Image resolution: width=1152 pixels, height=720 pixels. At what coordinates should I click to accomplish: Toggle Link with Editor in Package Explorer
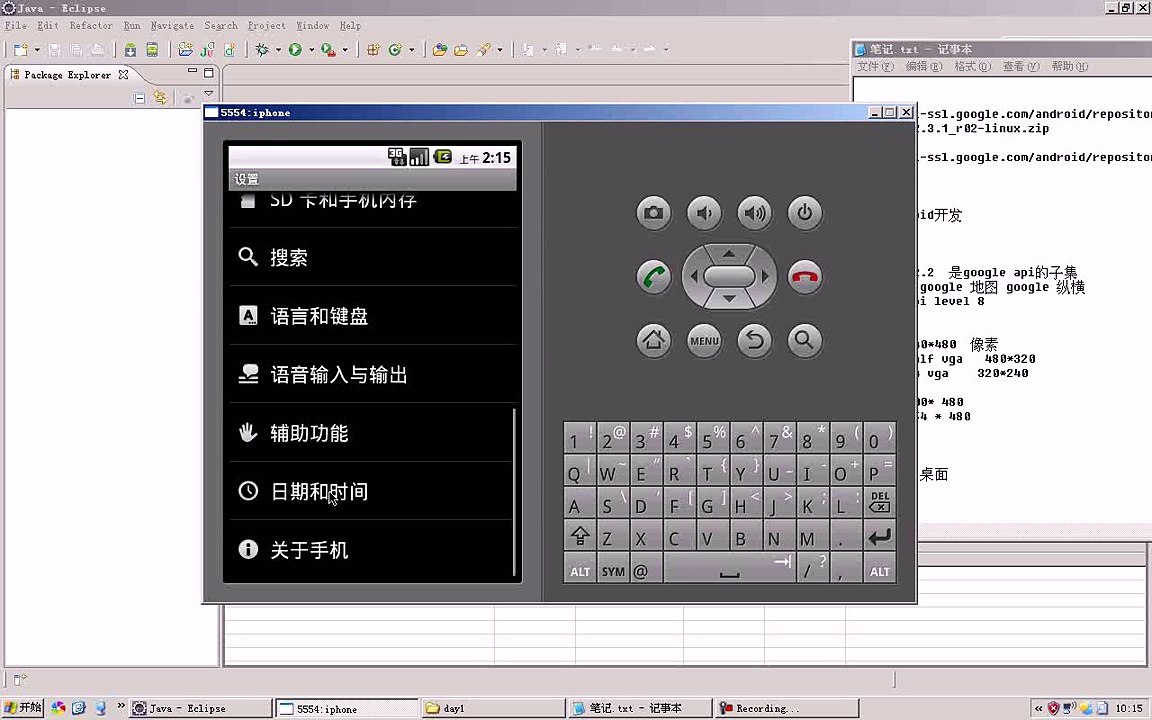[159, 97]
